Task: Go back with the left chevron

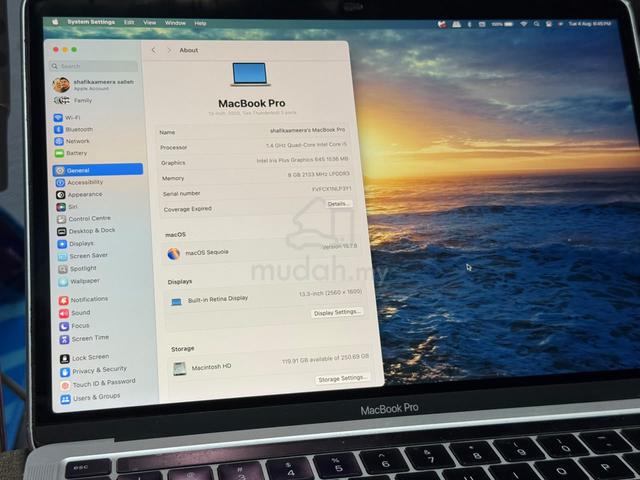Action: [153, 50]
